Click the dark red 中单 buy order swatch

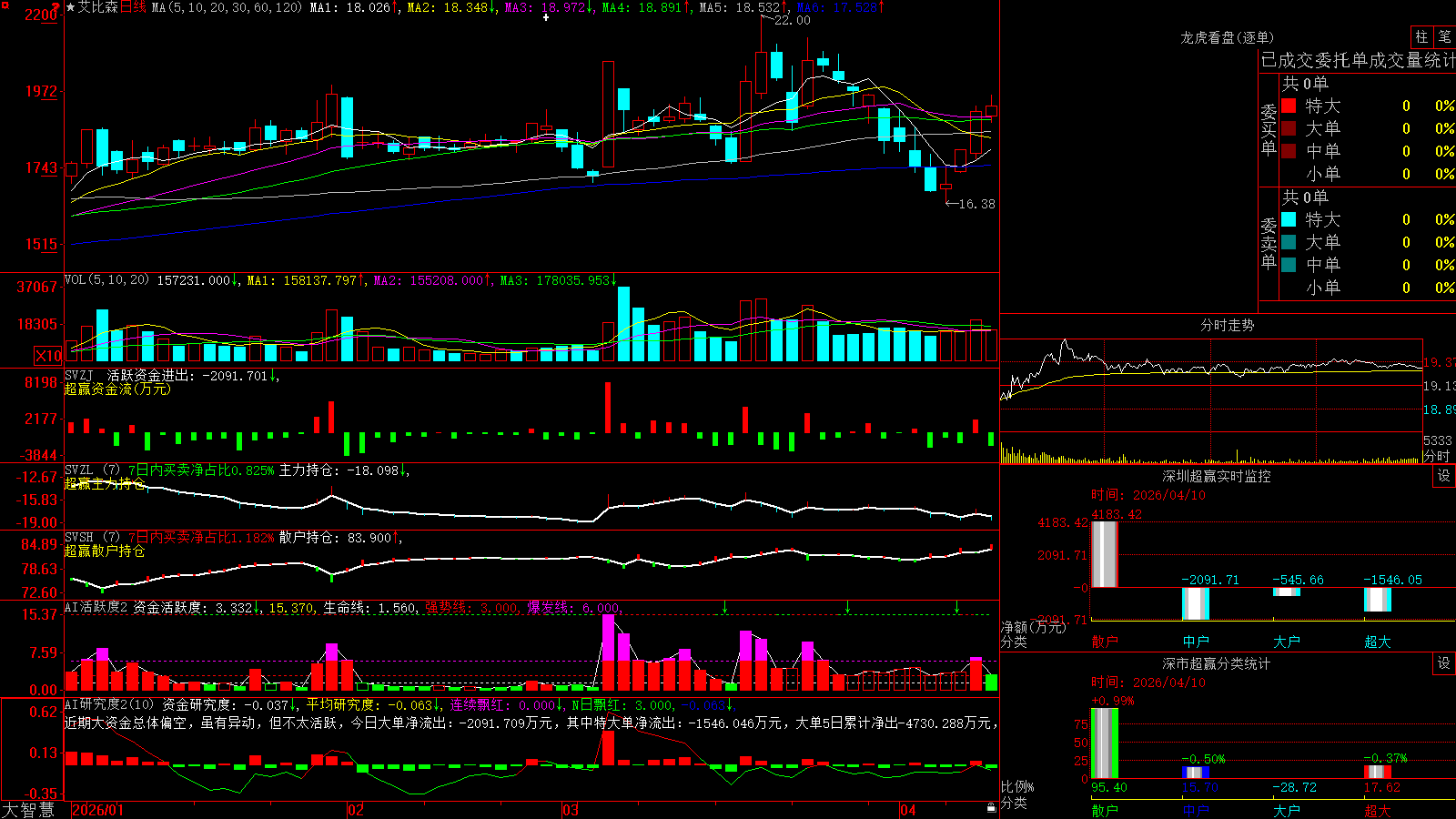1289,151
